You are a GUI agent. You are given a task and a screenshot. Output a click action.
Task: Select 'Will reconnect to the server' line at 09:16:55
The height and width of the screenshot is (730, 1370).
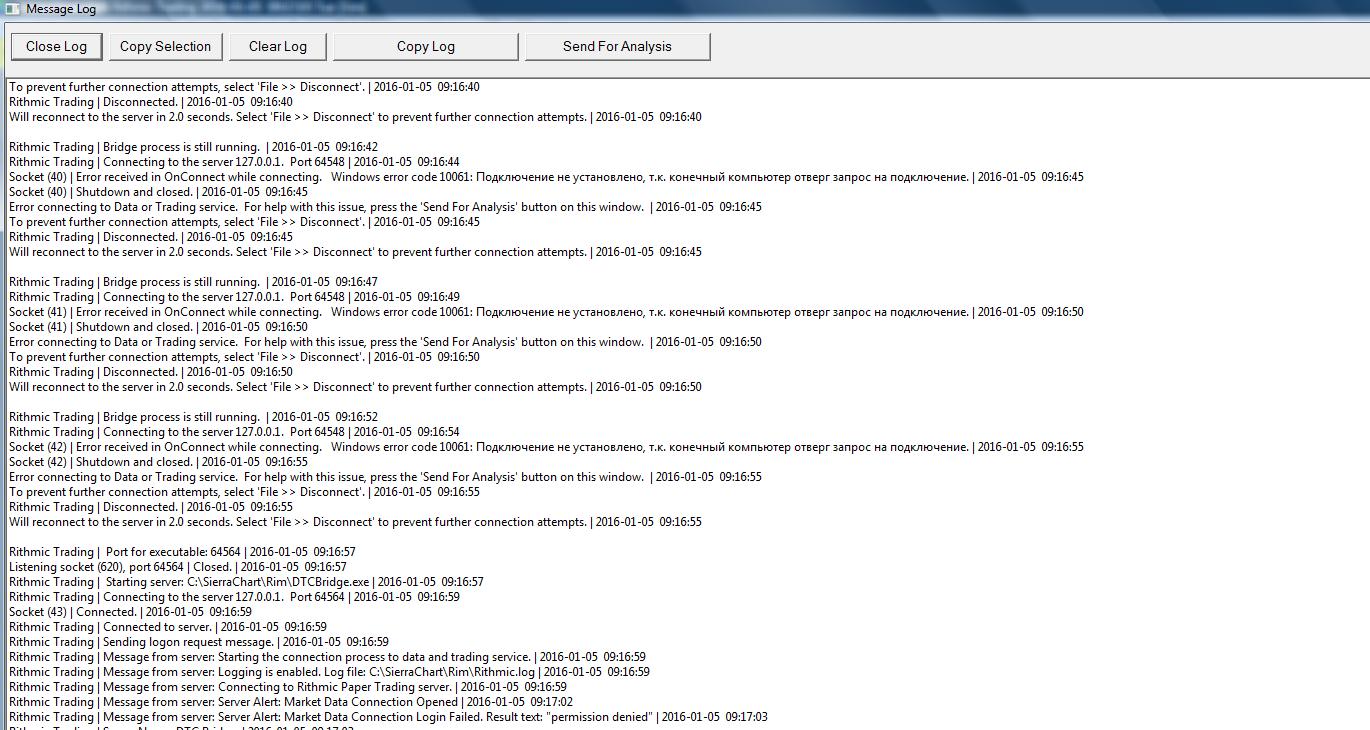tap(355, 522)
